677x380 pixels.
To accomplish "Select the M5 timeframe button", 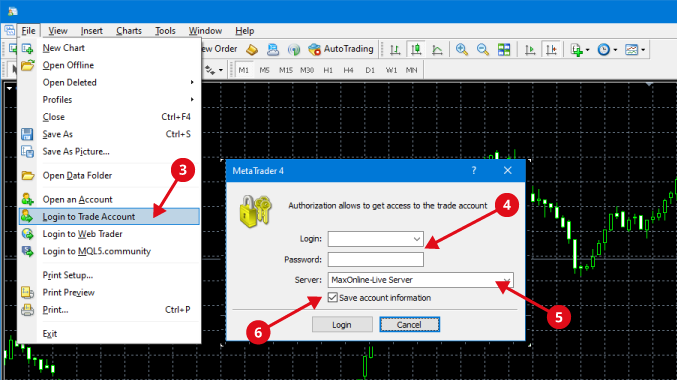I will [264, 70].
